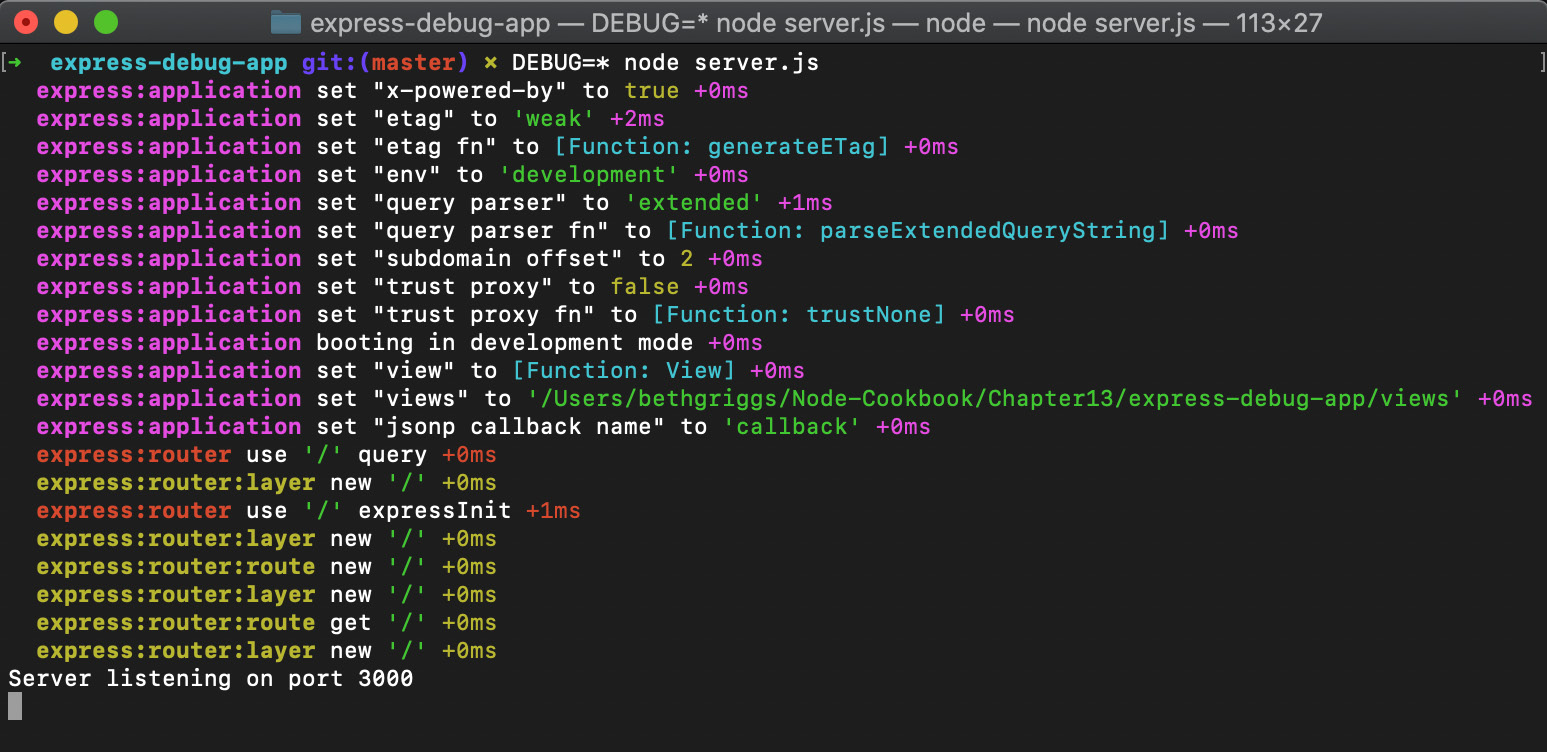The image size is (1547, 752).
Task: Click the 'trust proxy' false value
Action: pos(645,286)
